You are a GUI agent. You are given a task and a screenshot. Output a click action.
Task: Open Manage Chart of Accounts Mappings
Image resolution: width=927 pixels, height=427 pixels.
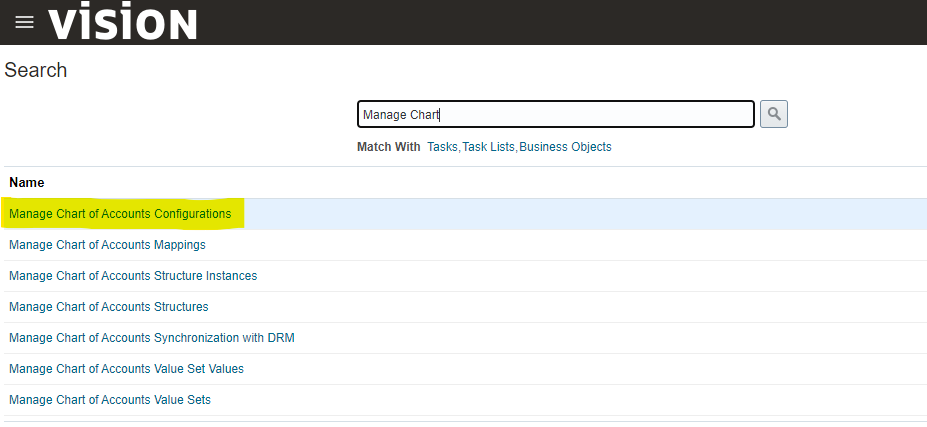pos(107,245)
